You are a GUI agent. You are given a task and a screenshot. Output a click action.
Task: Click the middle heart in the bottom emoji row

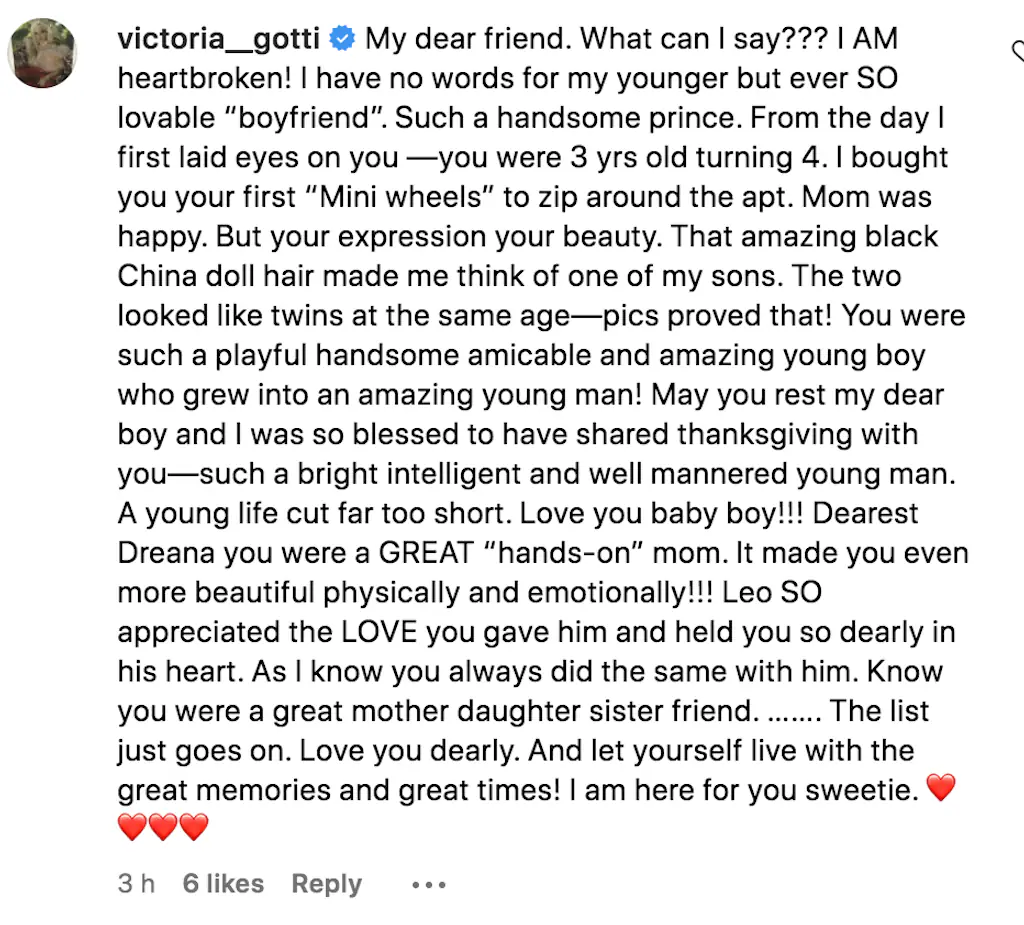point(163,827)
